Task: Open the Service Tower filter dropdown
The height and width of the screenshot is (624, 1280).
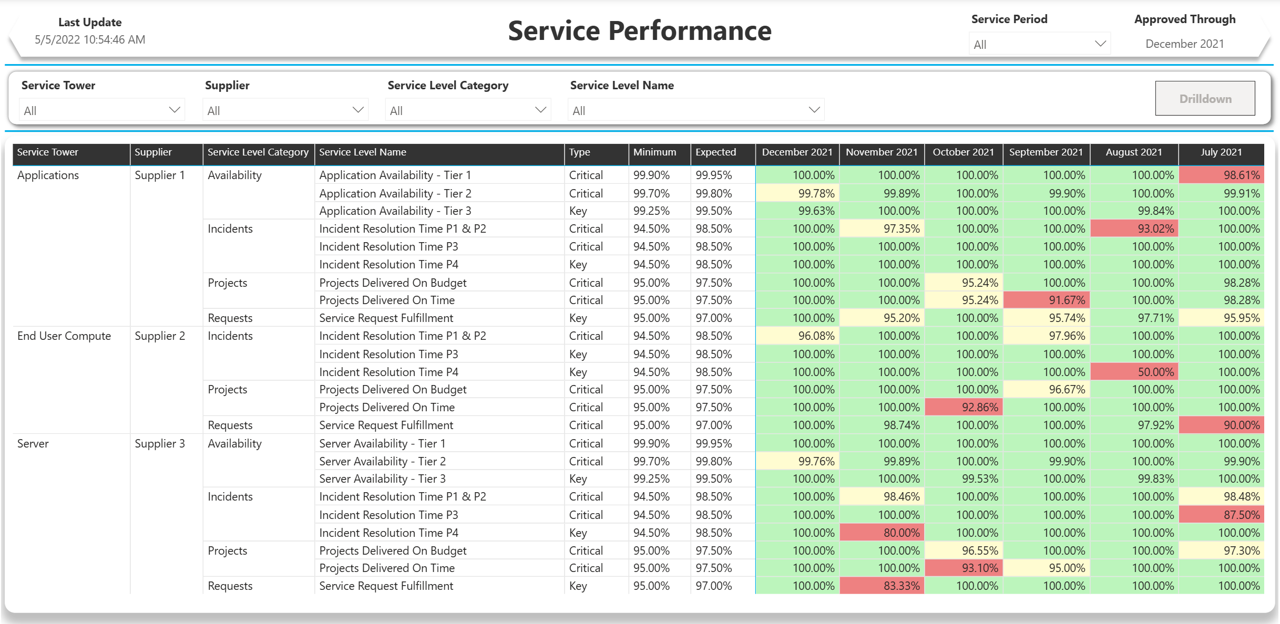Action: coord(100,110)
